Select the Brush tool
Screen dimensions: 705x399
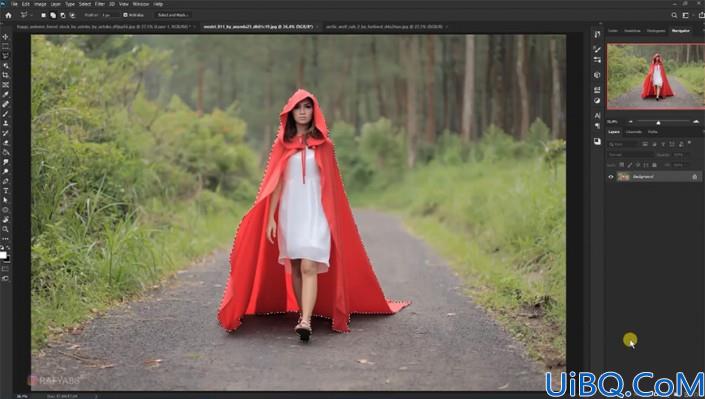tap(5, 114)
